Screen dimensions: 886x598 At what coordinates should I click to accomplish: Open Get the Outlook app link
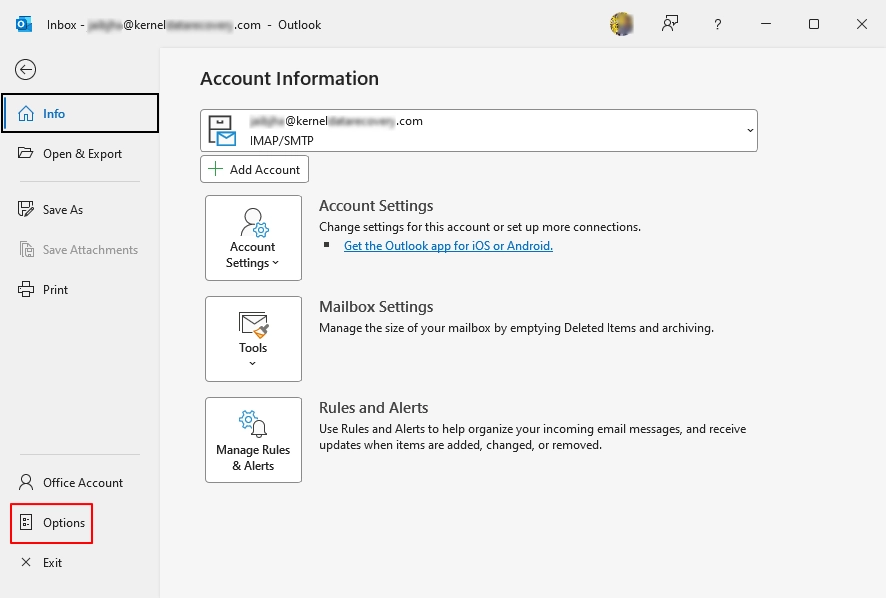[448, 246]
